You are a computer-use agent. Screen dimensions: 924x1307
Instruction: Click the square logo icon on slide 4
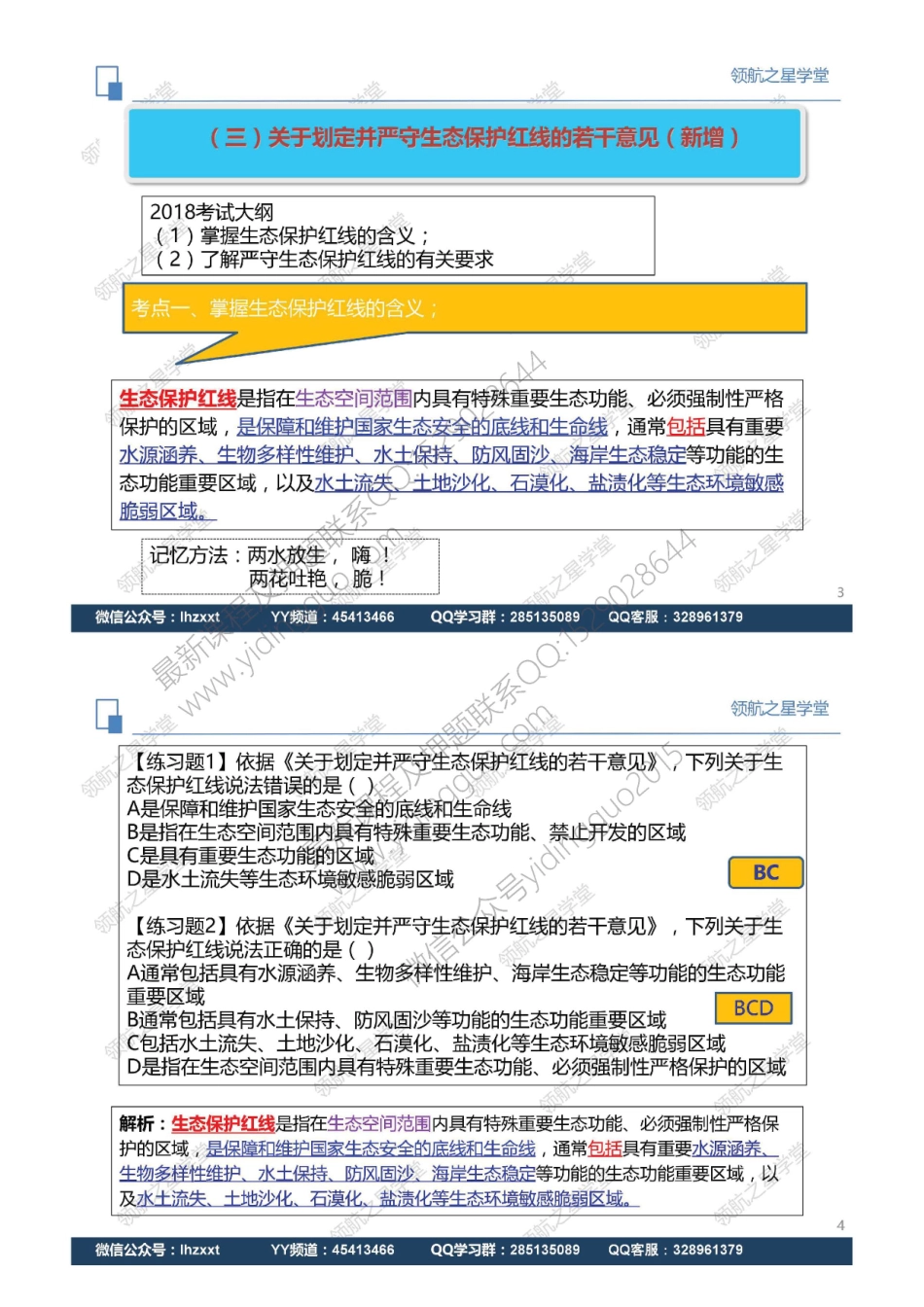[x=110, y=716]
